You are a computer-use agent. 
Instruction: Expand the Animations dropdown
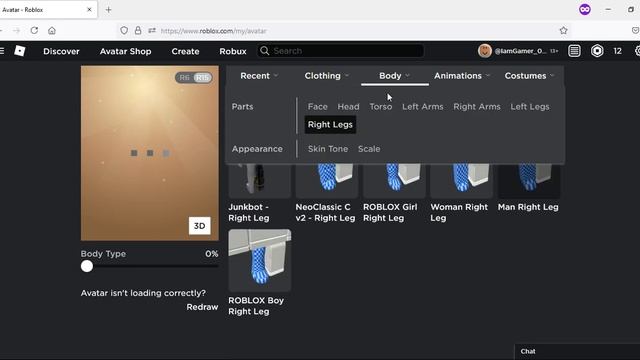pyautogui.click(x=462, y=76)
